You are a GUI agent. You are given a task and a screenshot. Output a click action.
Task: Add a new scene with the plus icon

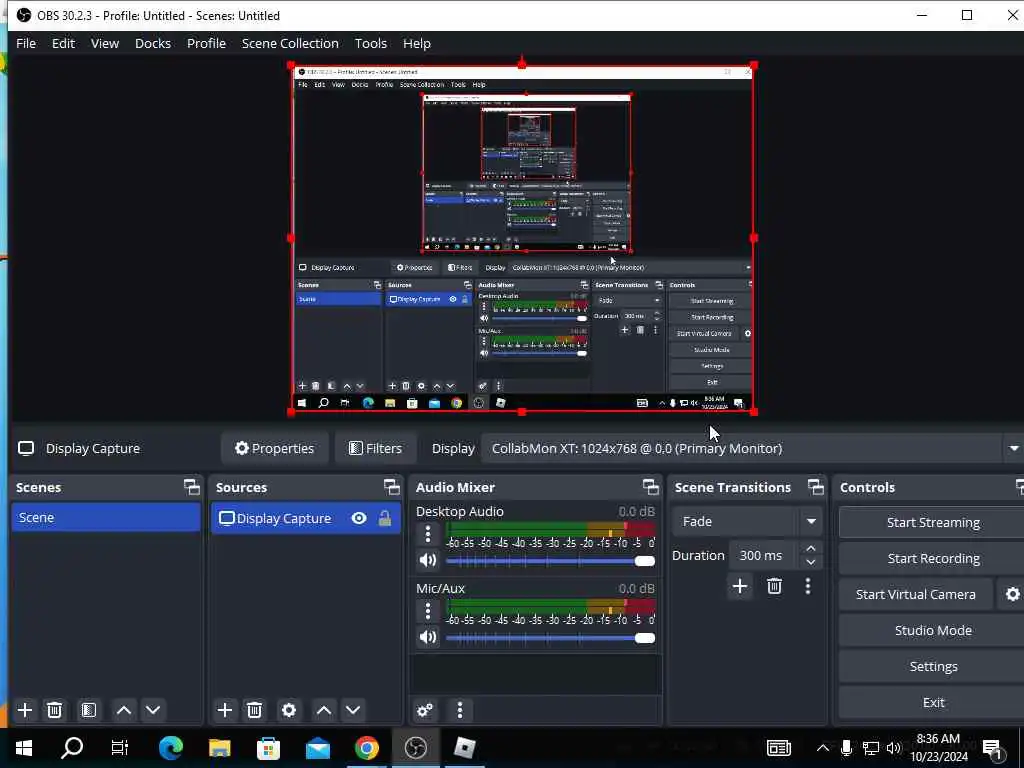(25, 710)
